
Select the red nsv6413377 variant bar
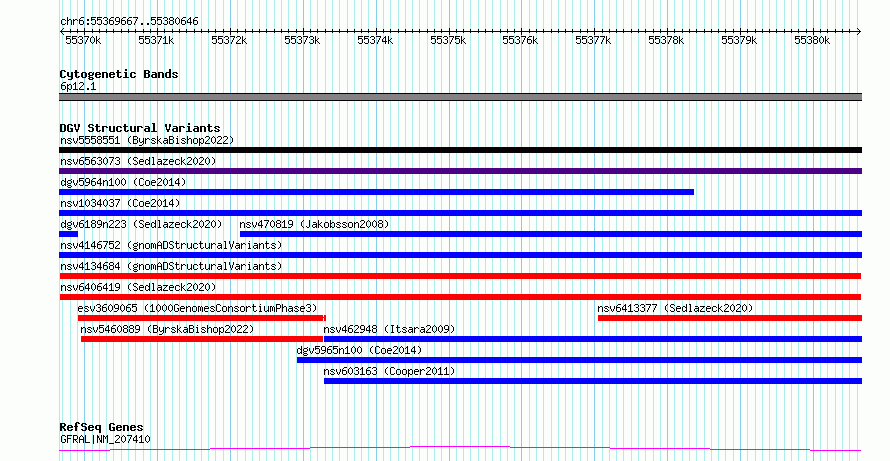730,318
